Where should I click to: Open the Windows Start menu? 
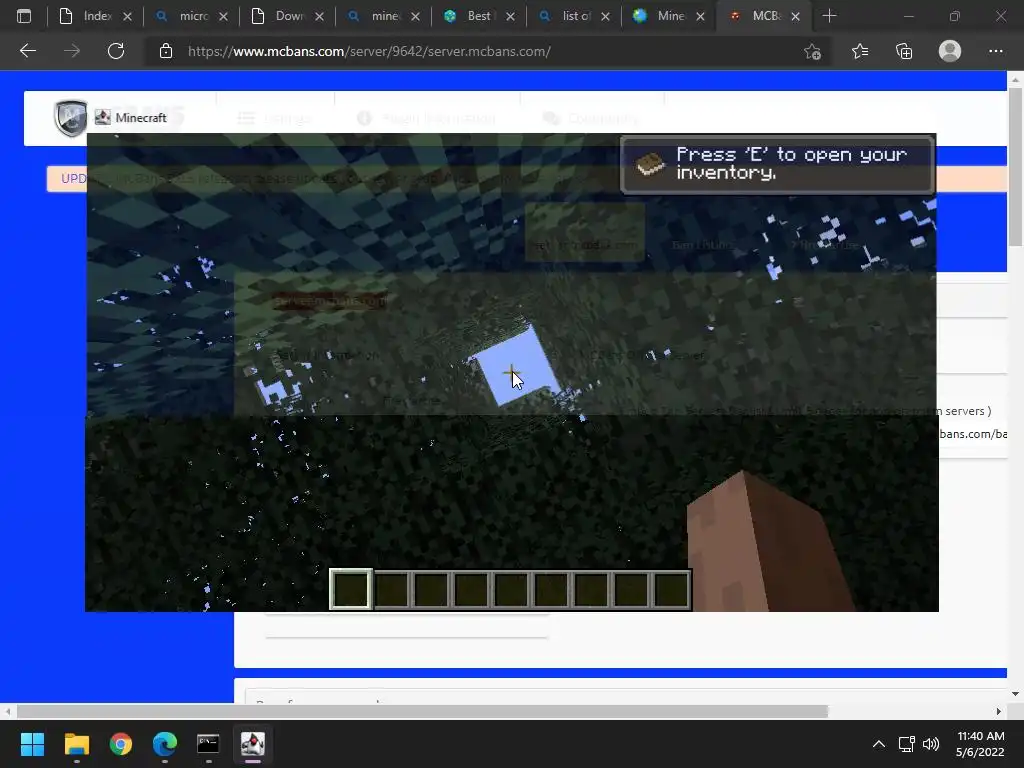(x=32, y=744)
